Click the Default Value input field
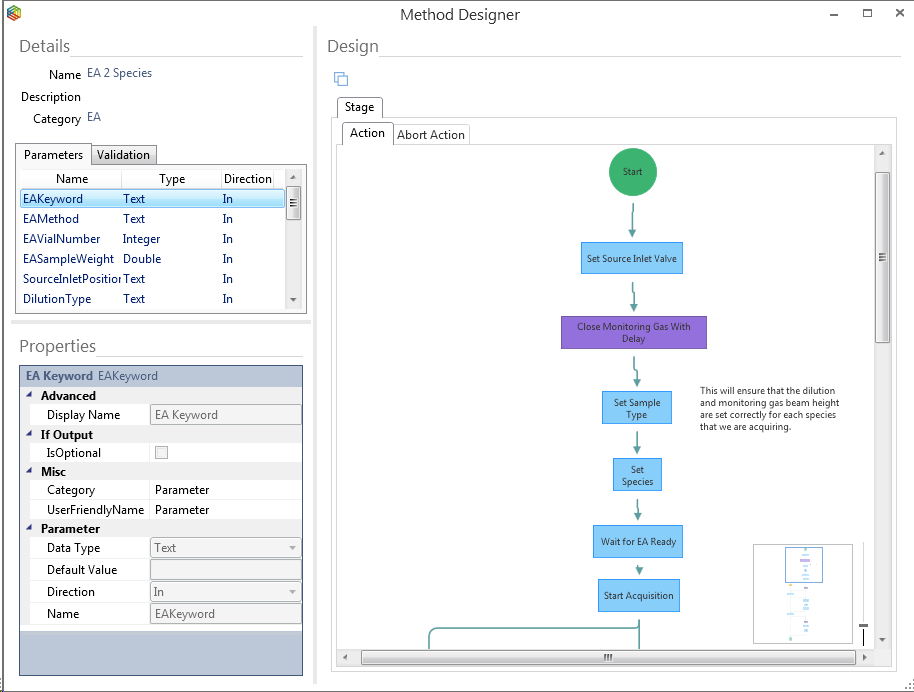The height and width of the screenshot is (692, 914). (225, 570)
